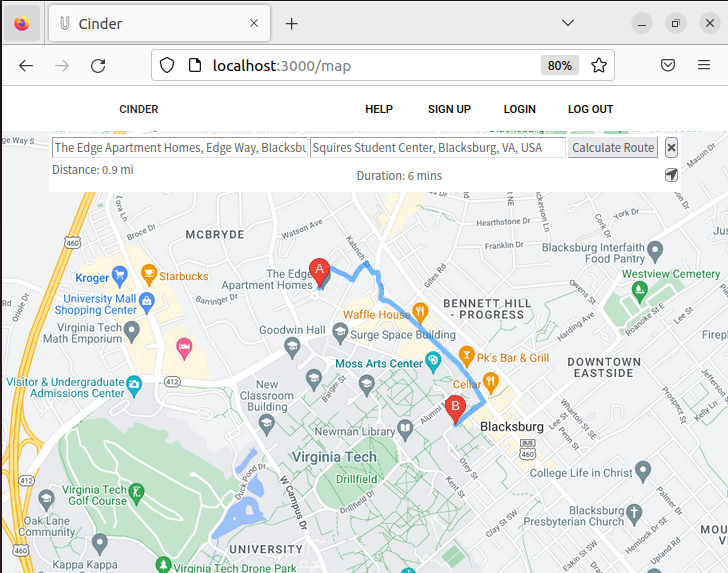Image resolution: width=728 pixels, height=573 pixels.
Task: Click the Kroger shopping cart pin
Action: point(120,276)
